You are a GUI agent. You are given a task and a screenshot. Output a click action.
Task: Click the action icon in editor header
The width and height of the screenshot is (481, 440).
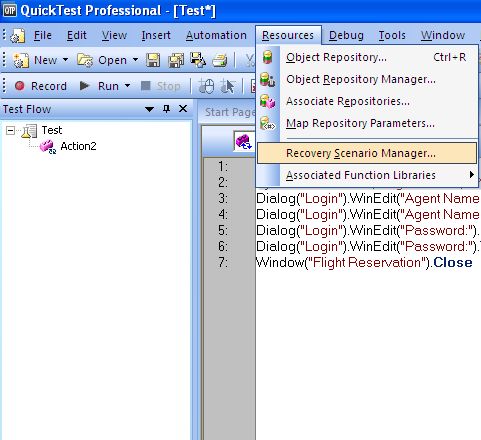pyautogui.click(x=244, y=142)
